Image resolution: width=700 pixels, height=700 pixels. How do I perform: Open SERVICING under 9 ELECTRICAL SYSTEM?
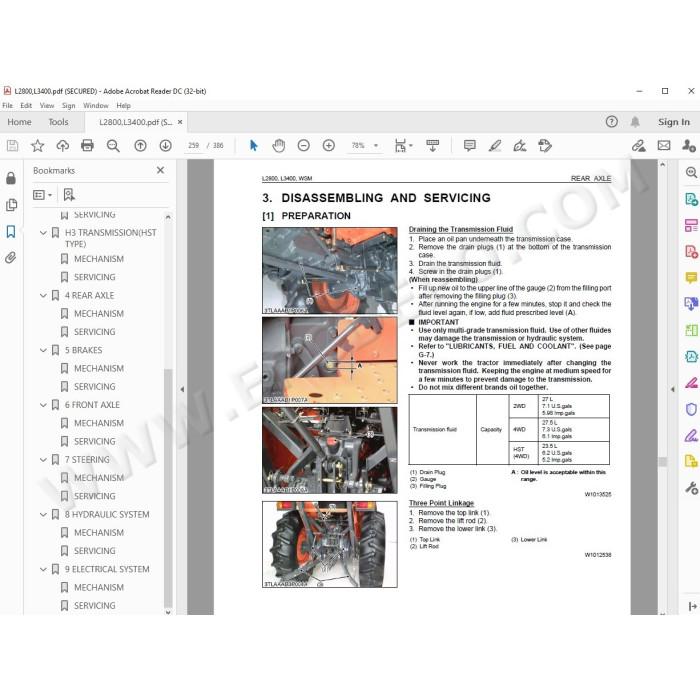[95, 606]
